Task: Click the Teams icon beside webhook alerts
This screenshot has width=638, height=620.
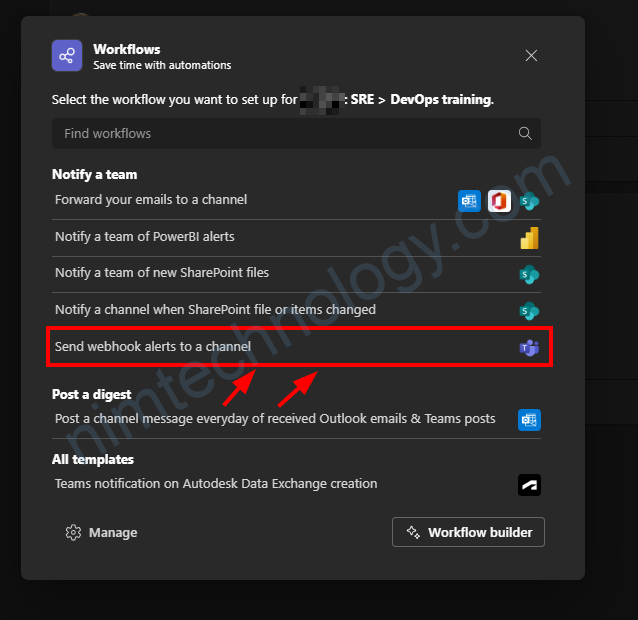Action: (x=529, y=348)
